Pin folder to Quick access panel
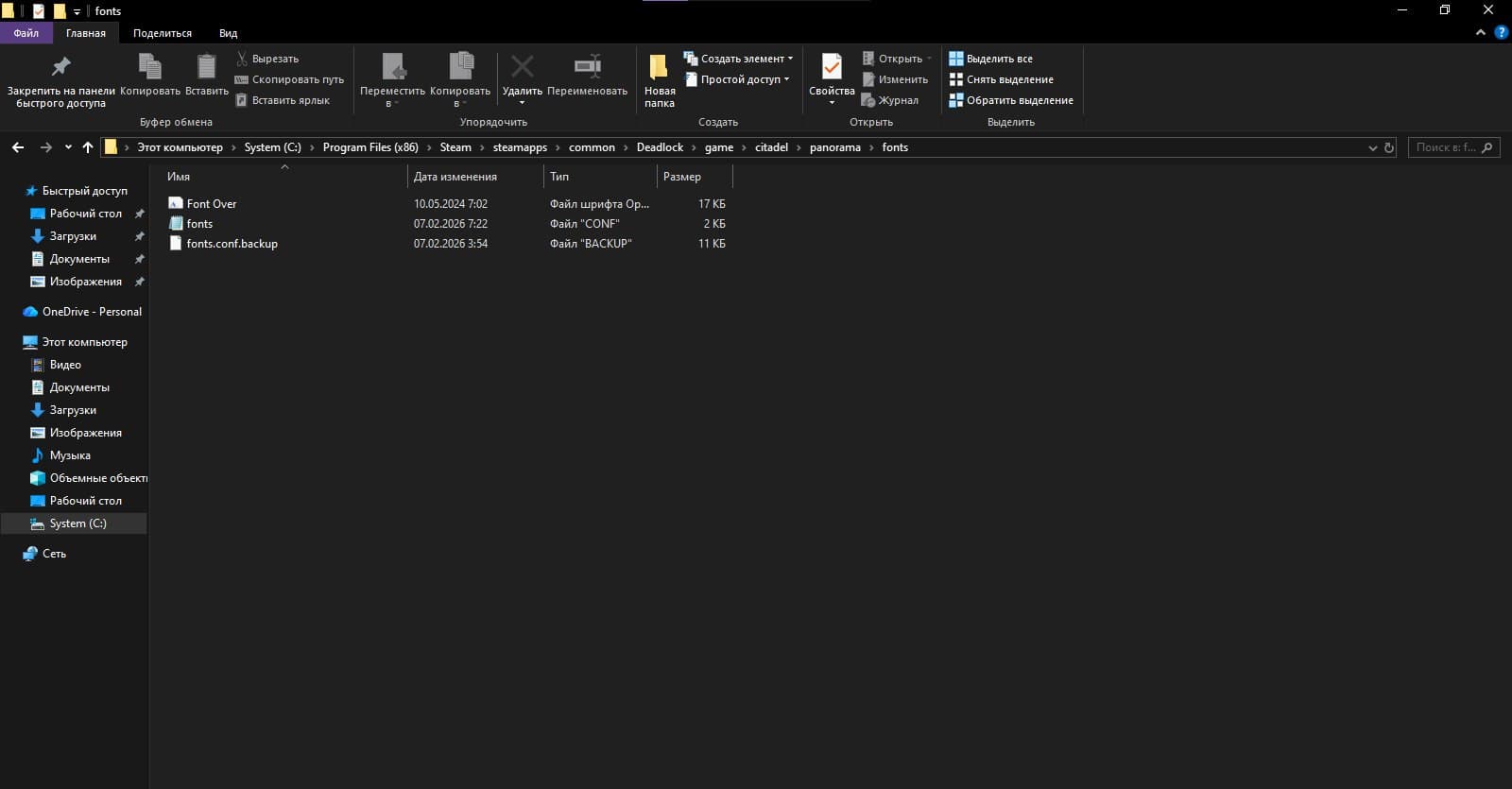The width and height of the screenshot is (1512, 789). (x=60, y=80)
